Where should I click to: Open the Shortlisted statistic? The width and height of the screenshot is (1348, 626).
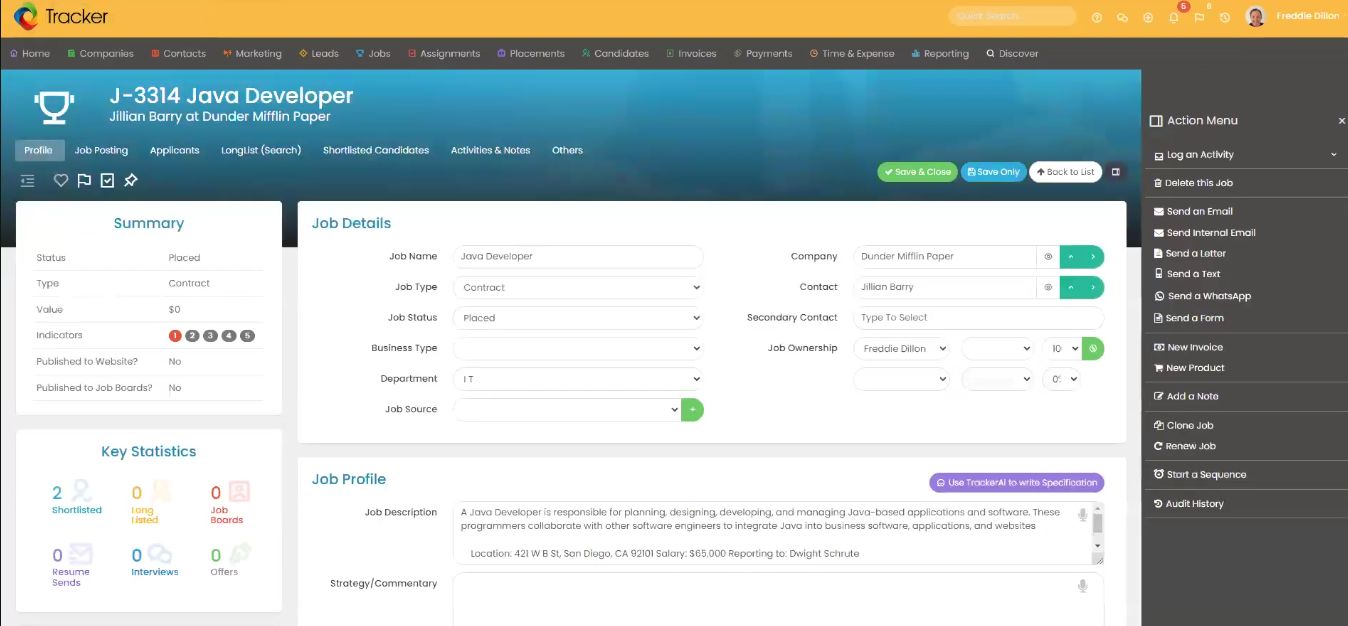tap(76, 497)
